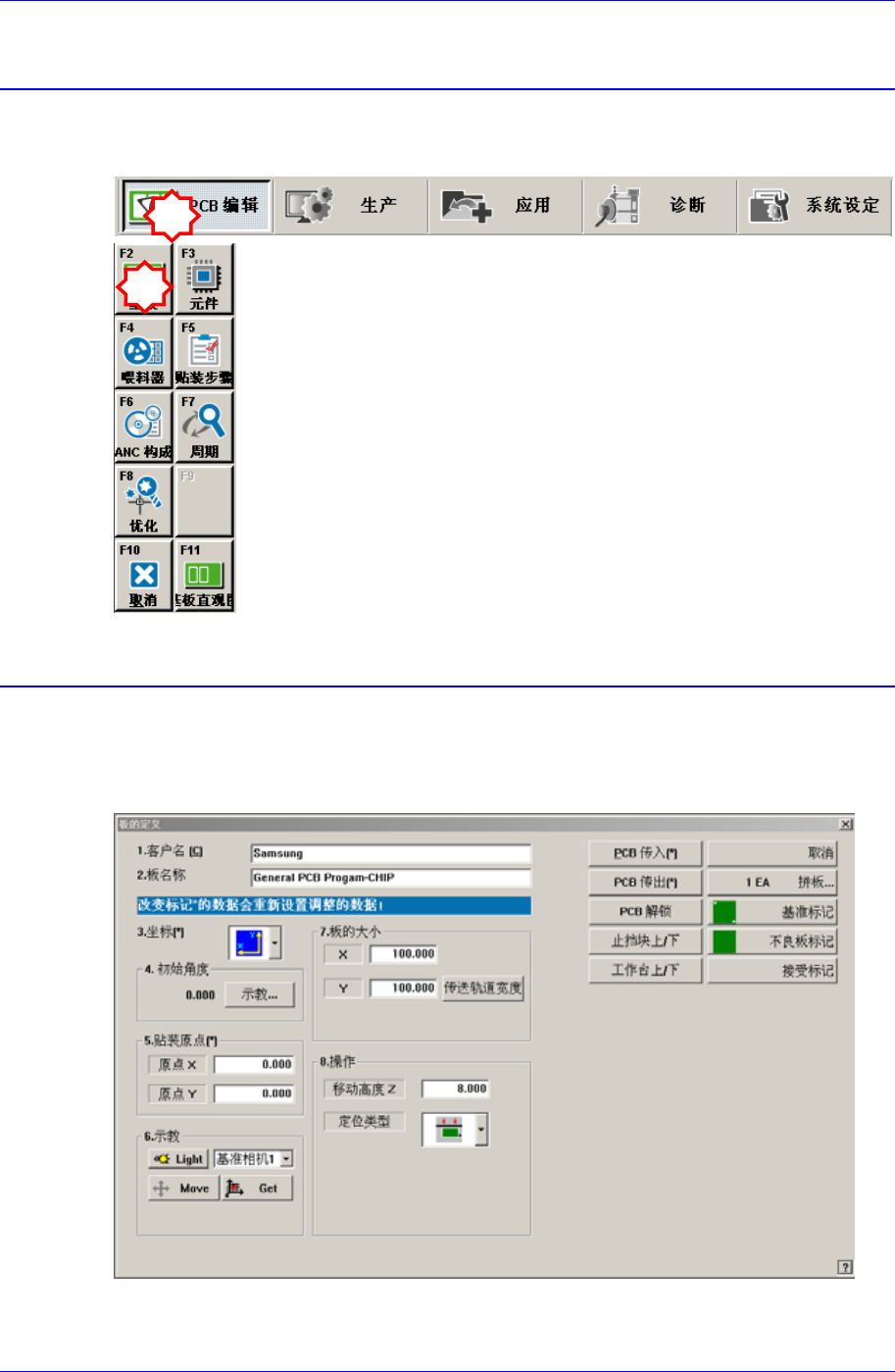
Task: Click the PCB 解锁 unlock button
Action: click(x=645, y=912)
